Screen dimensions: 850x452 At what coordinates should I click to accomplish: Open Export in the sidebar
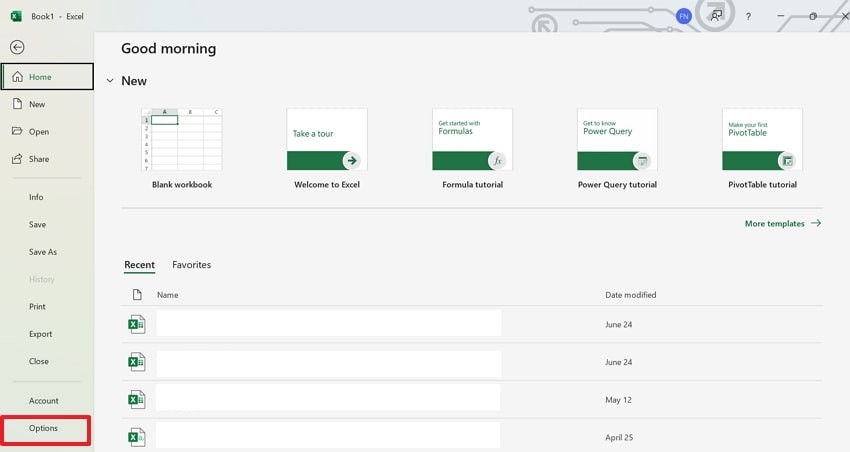point(41,334)
